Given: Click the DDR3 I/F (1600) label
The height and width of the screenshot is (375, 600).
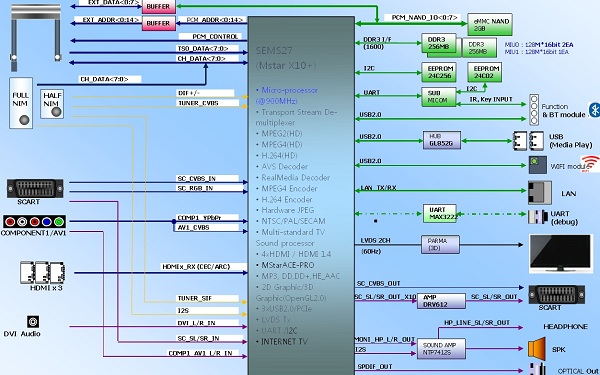Looking at the screenshot, I should [x=377, y=43].
